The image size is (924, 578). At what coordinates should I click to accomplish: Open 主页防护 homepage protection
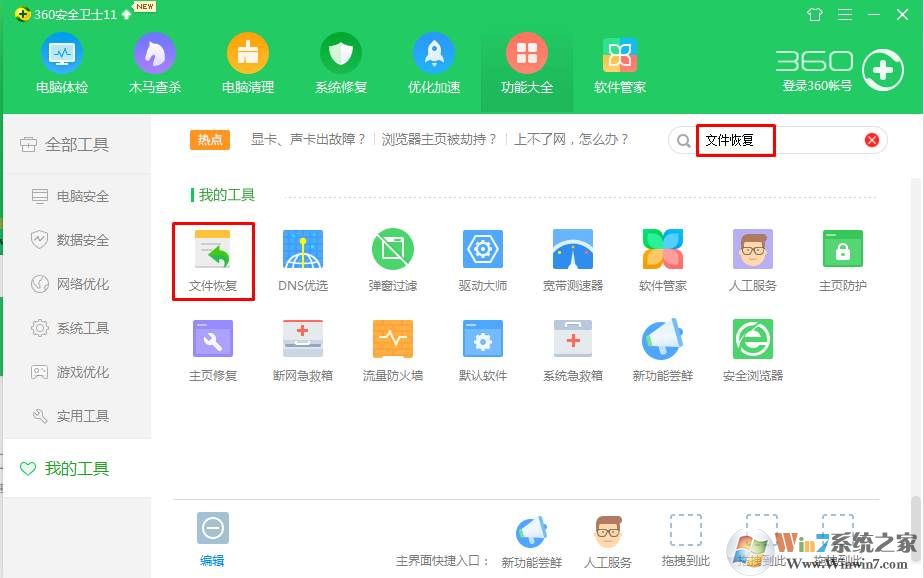(843, 261)
